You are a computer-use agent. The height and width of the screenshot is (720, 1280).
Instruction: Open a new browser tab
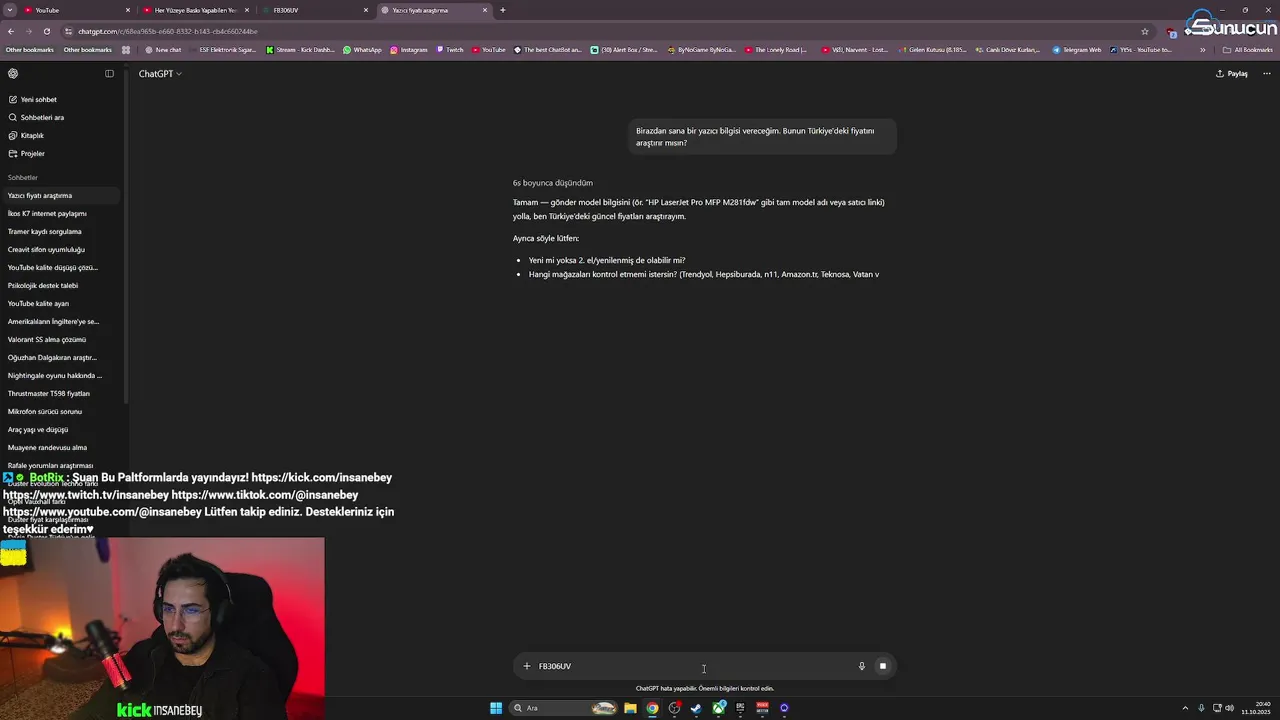point(503,10)
